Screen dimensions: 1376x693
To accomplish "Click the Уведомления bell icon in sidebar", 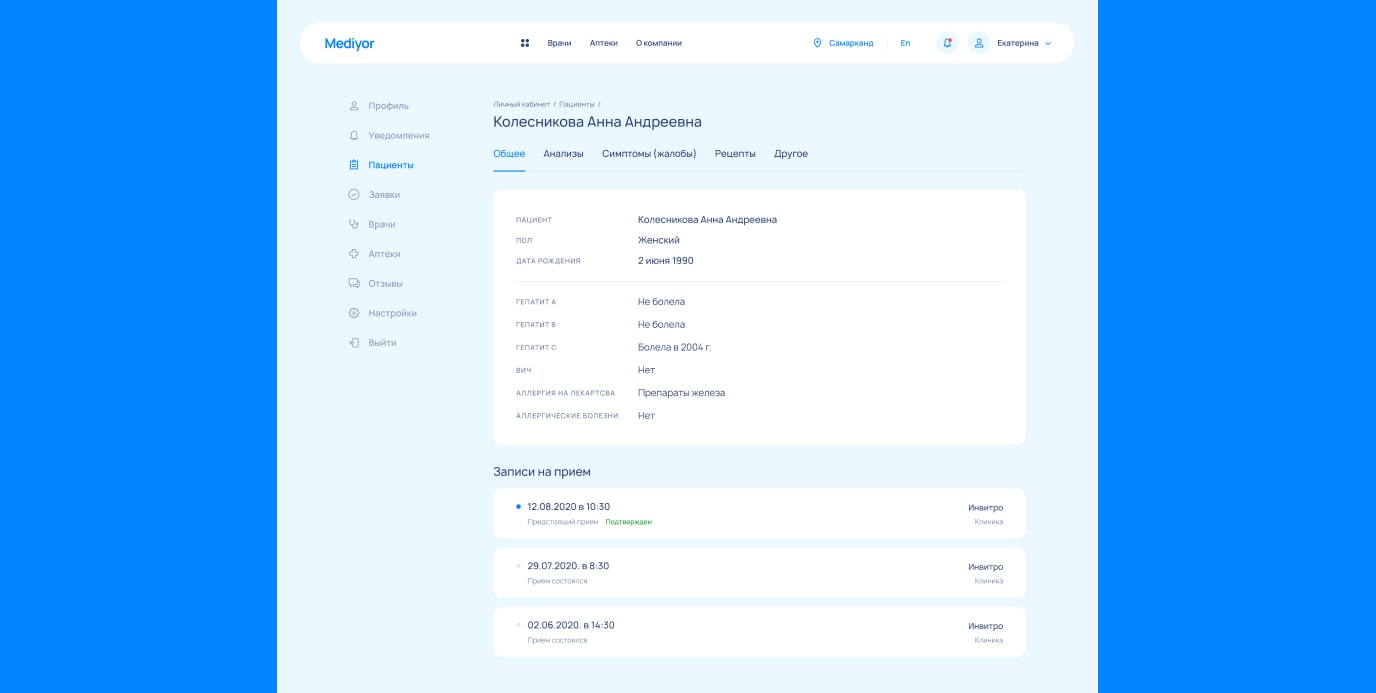I will pyautogui.click(x=354, y=135).
